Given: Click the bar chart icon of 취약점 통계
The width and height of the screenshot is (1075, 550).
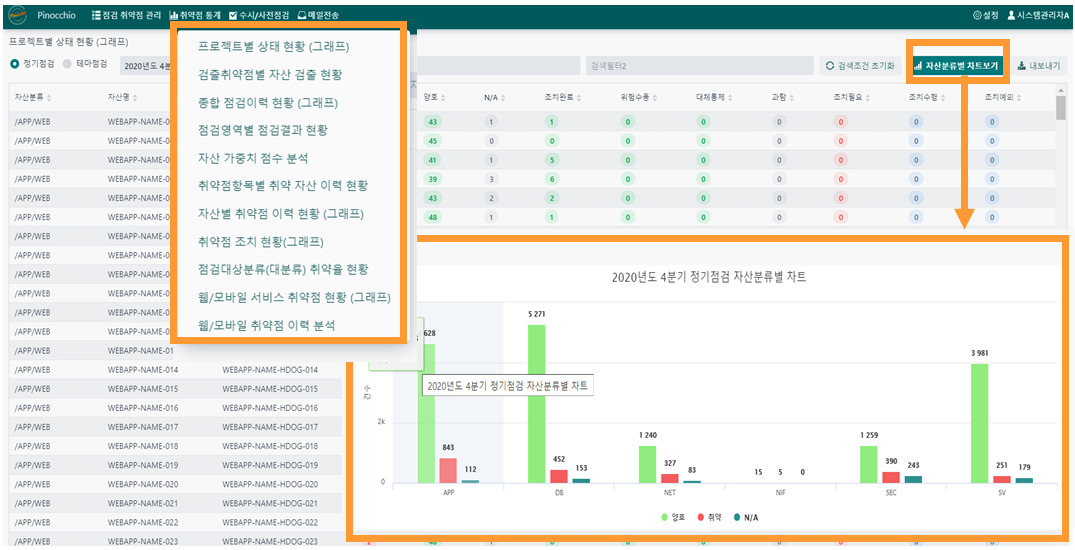Looking at the screenshot, I should click(173, 15).
